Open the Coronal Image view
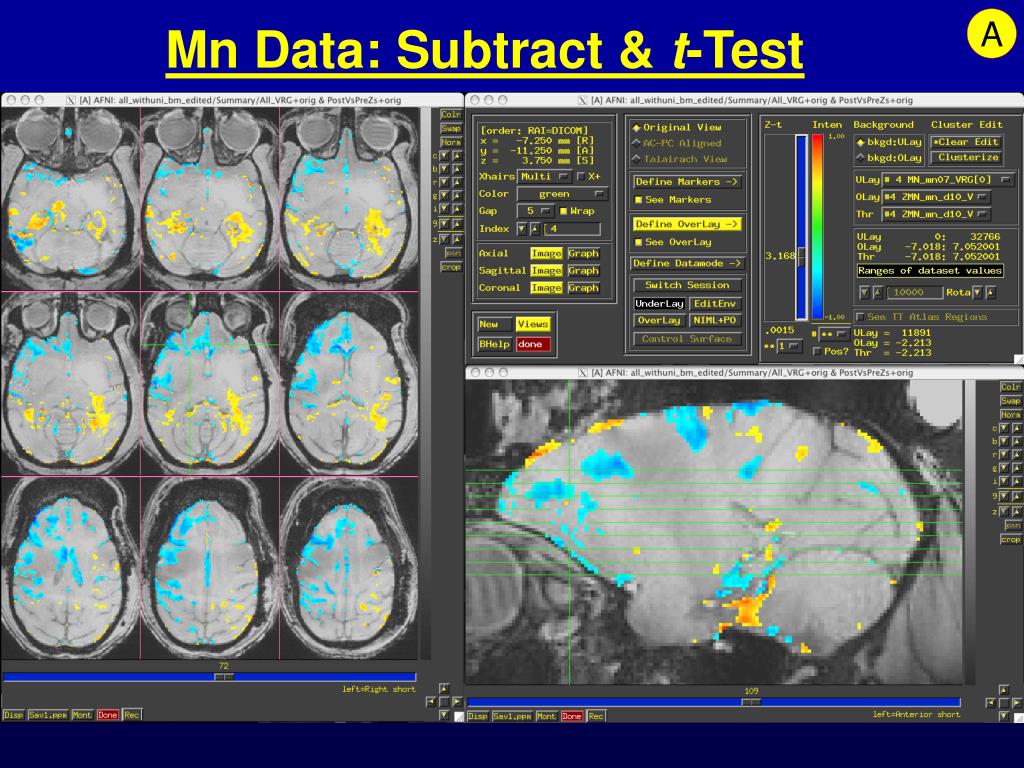 (547, 288)
